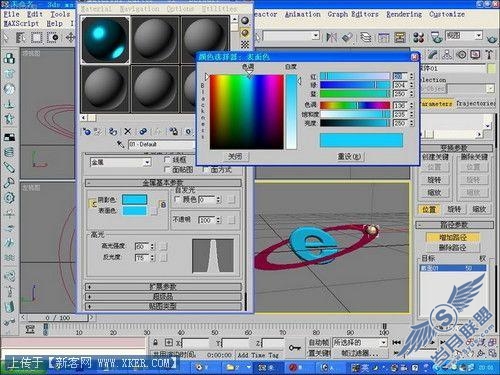Click the 删除路径 delete path button
Viewport: 500px width, 375px height.
[453, 248]
